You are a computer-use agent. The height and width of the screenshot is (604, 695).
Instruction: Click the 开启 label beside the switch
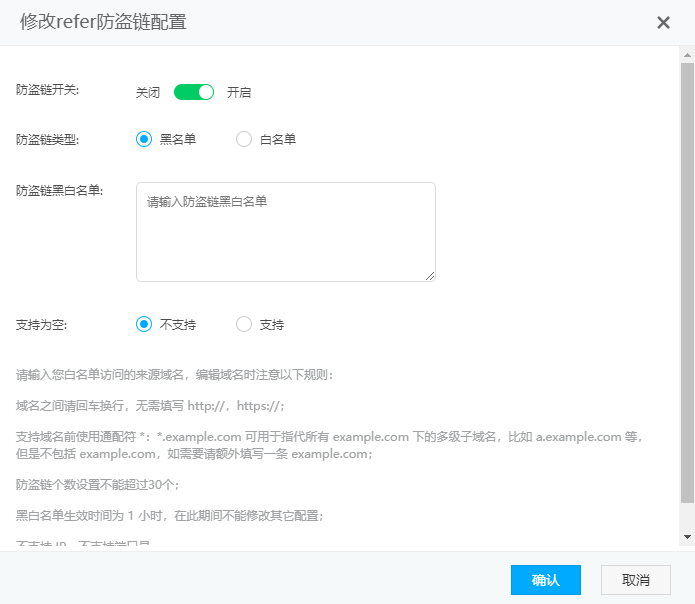tap(239, 92)
